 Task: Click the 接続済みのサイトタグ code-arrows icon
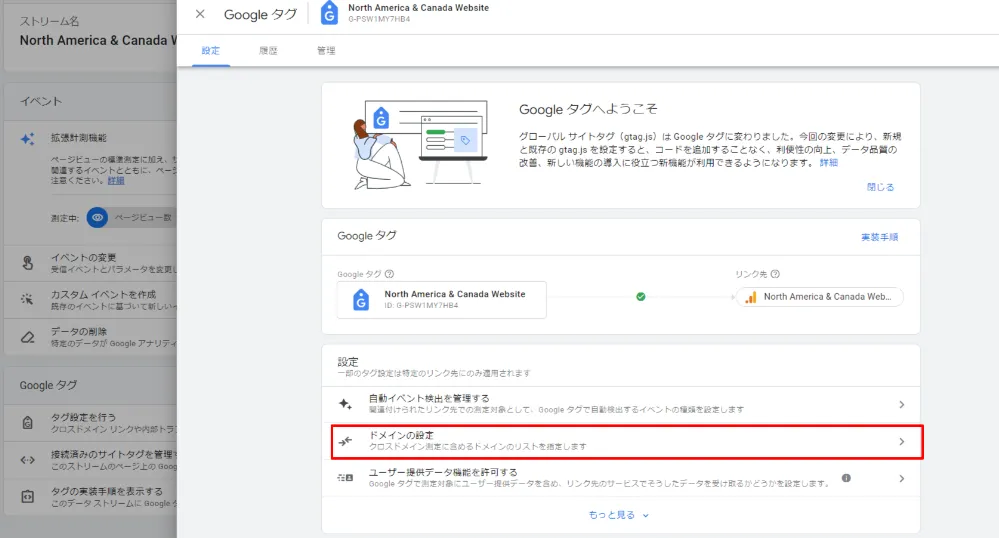click(x=27, y=460)
